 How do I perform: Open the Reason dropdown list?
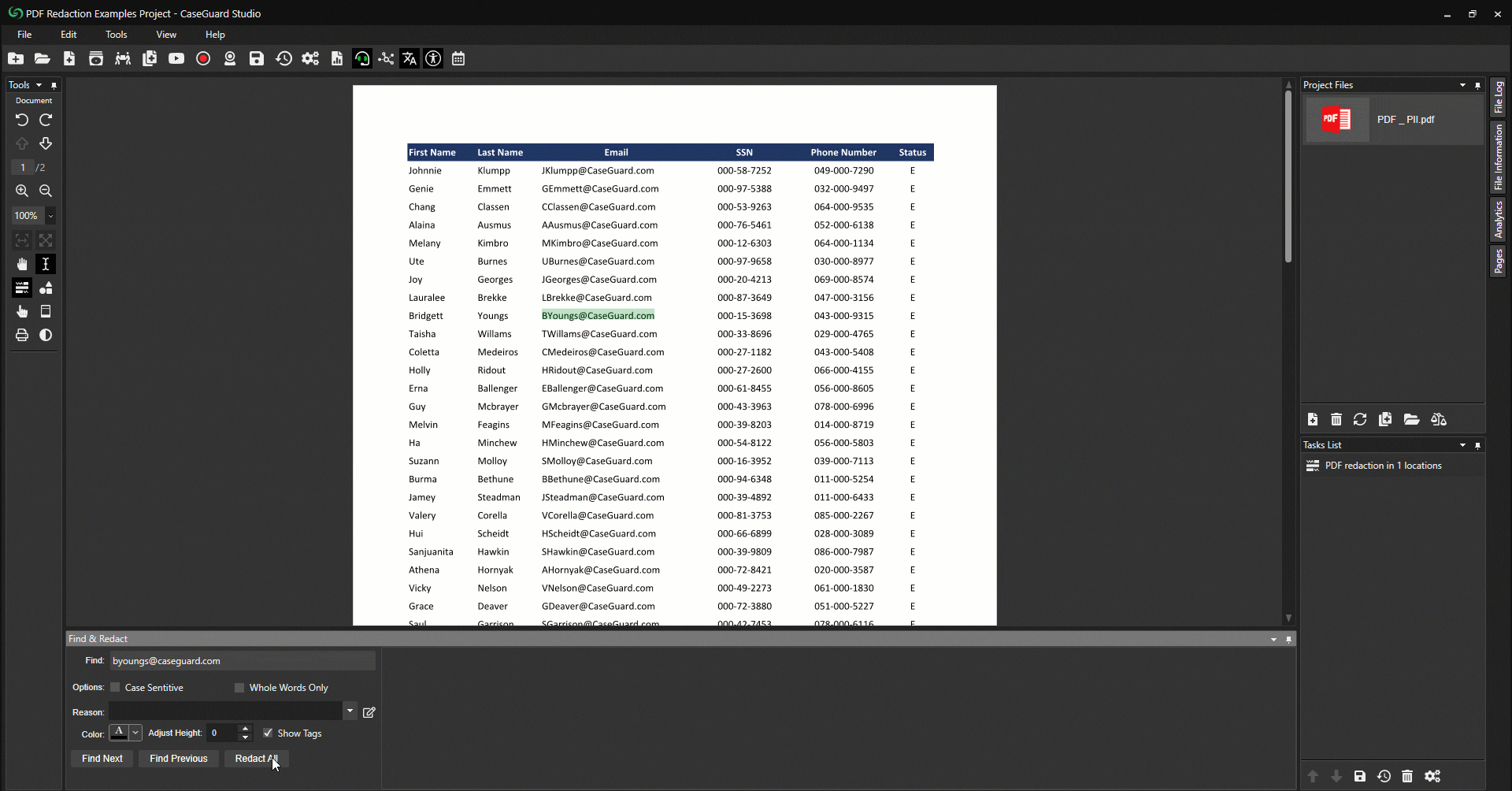[x=350, y=711]
